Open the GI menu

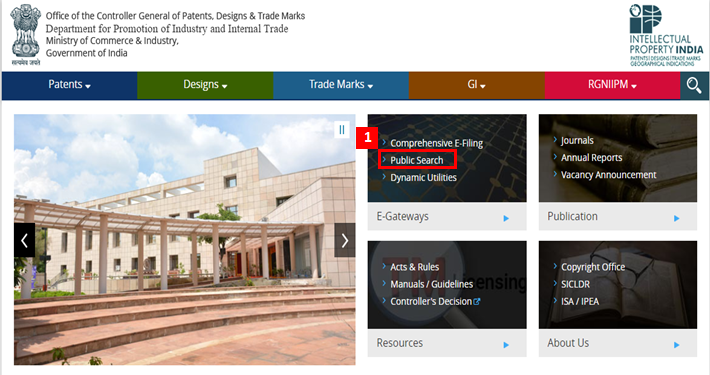[476, 85]
